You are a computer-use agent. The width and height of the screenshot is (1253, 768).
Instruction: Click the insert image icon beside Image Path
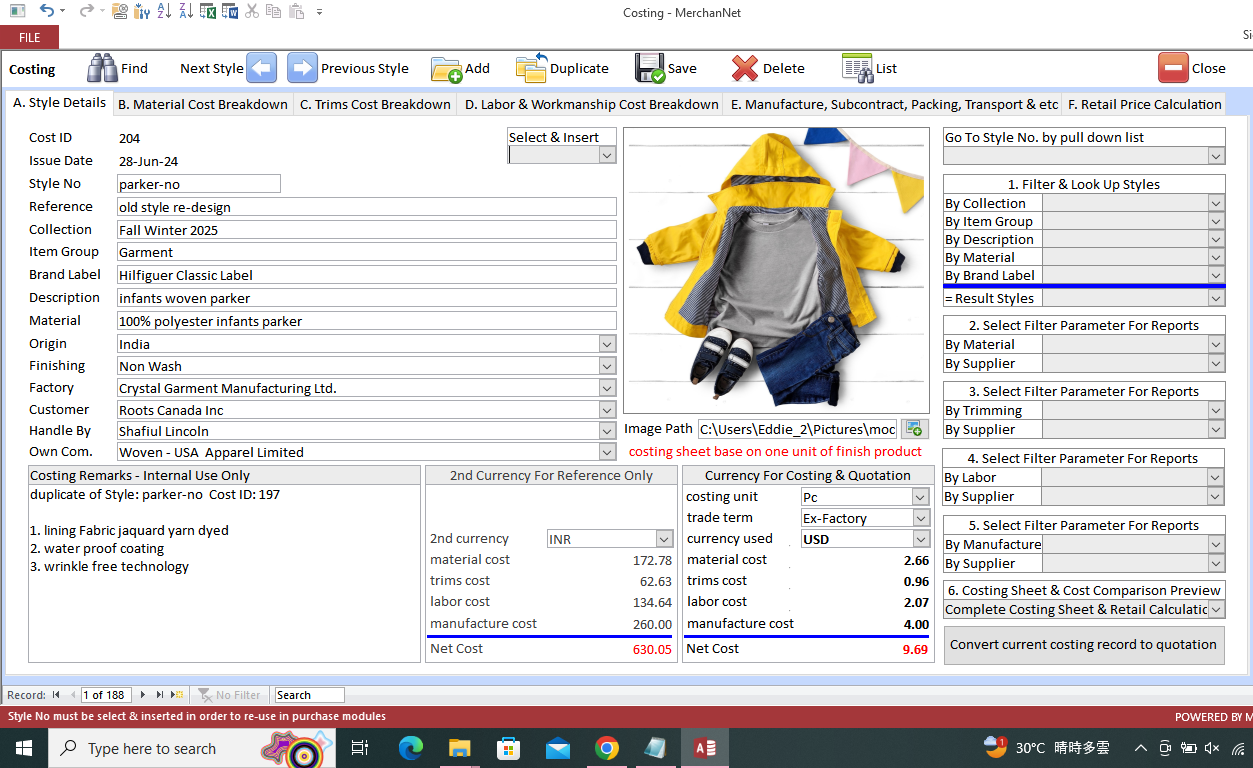point(914,428)
